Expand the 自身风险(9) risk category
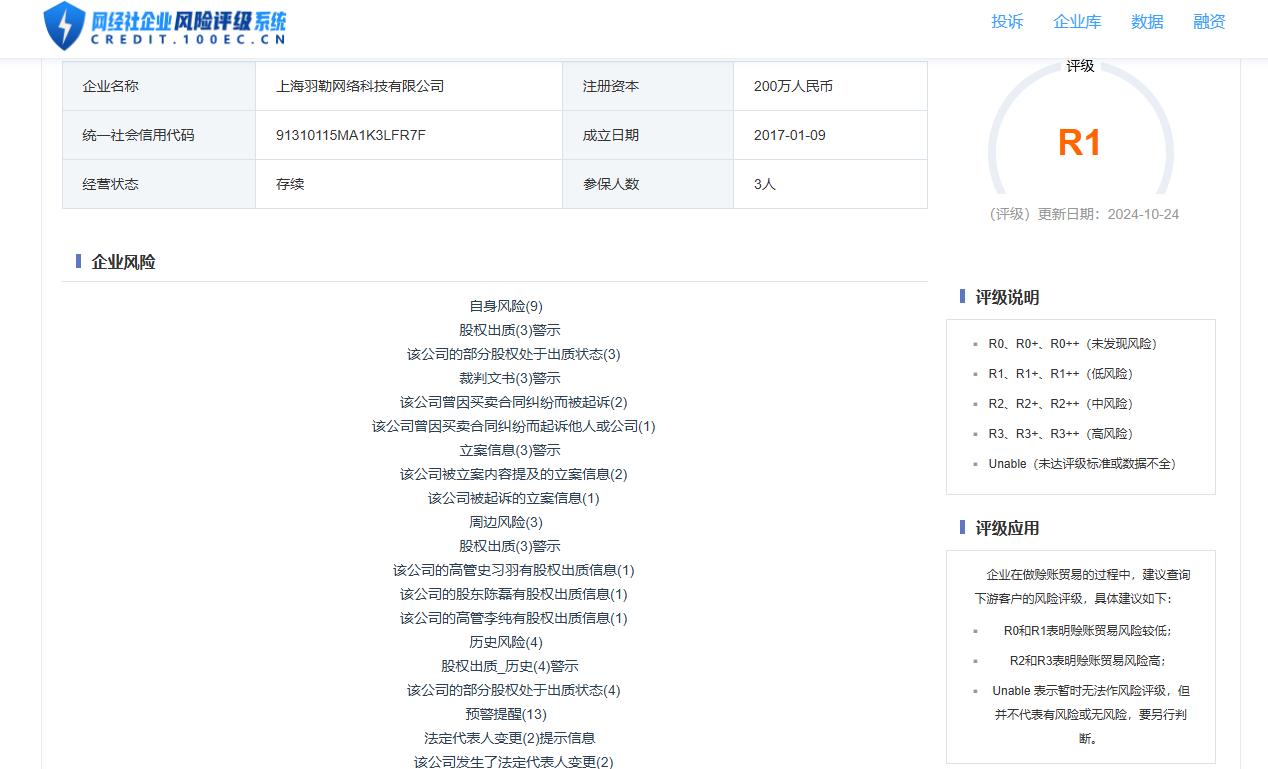This screenshot has width=1268, height=769. (x=506, y=306)
